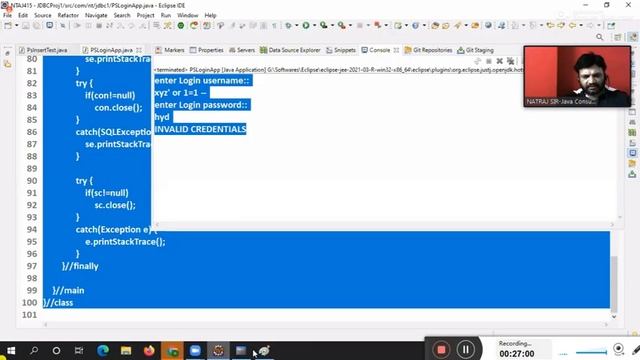Open the Web Browser globe icon
This screenshot has height=360, width=640.
pos(488,25)
